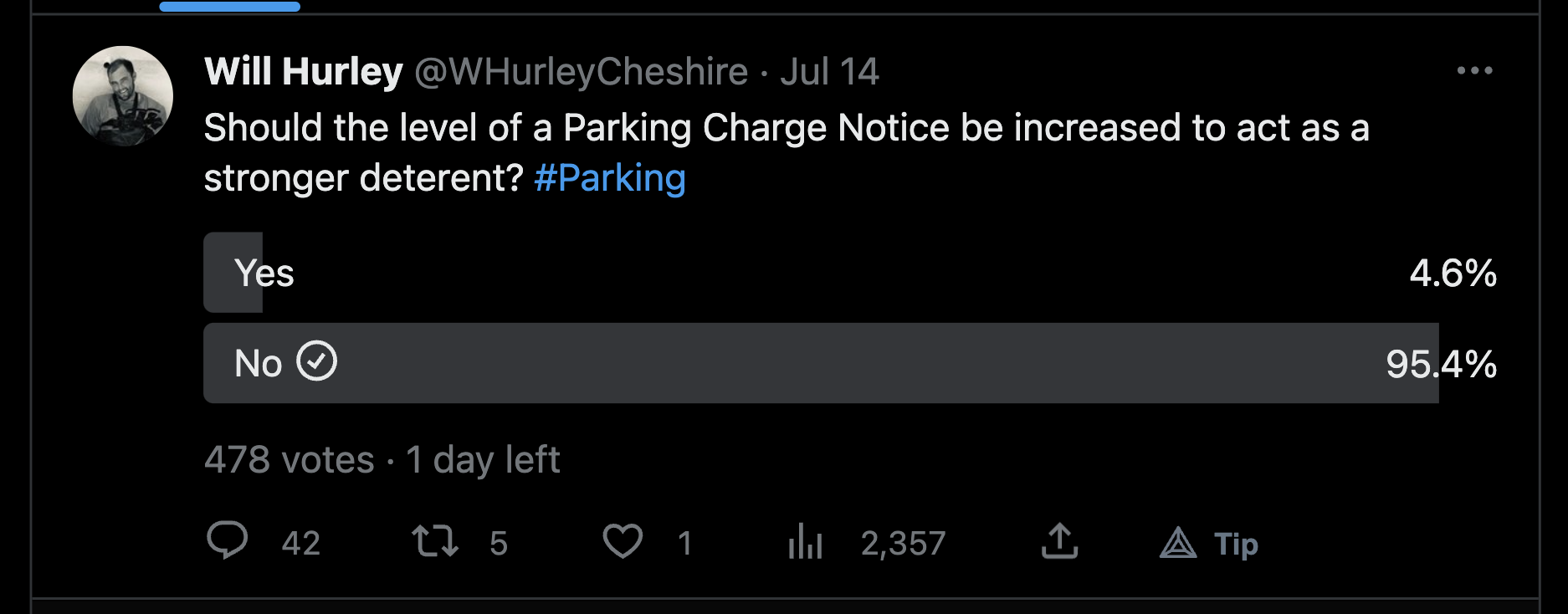This screenshot has width=1568, height=614.
Task: View analytics via bar chart icon
Action: (x=806, y=541)
